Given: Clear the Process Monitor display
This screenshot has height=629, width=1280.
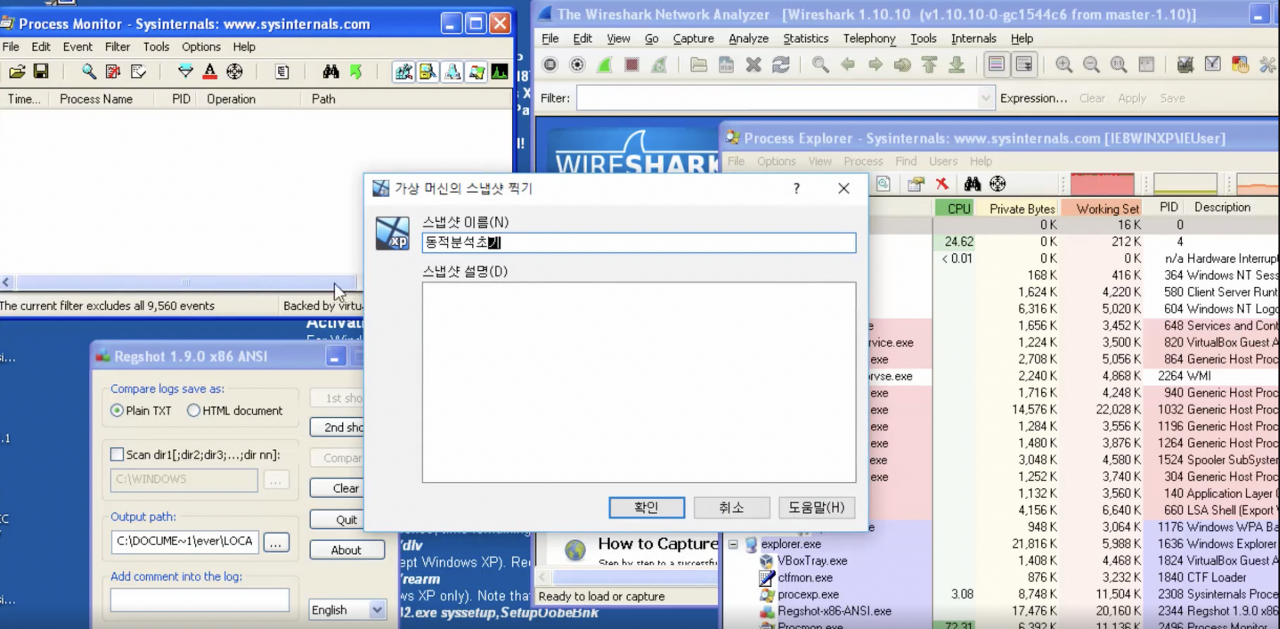Looking at the screenshot, I should [x=138, y=71].
